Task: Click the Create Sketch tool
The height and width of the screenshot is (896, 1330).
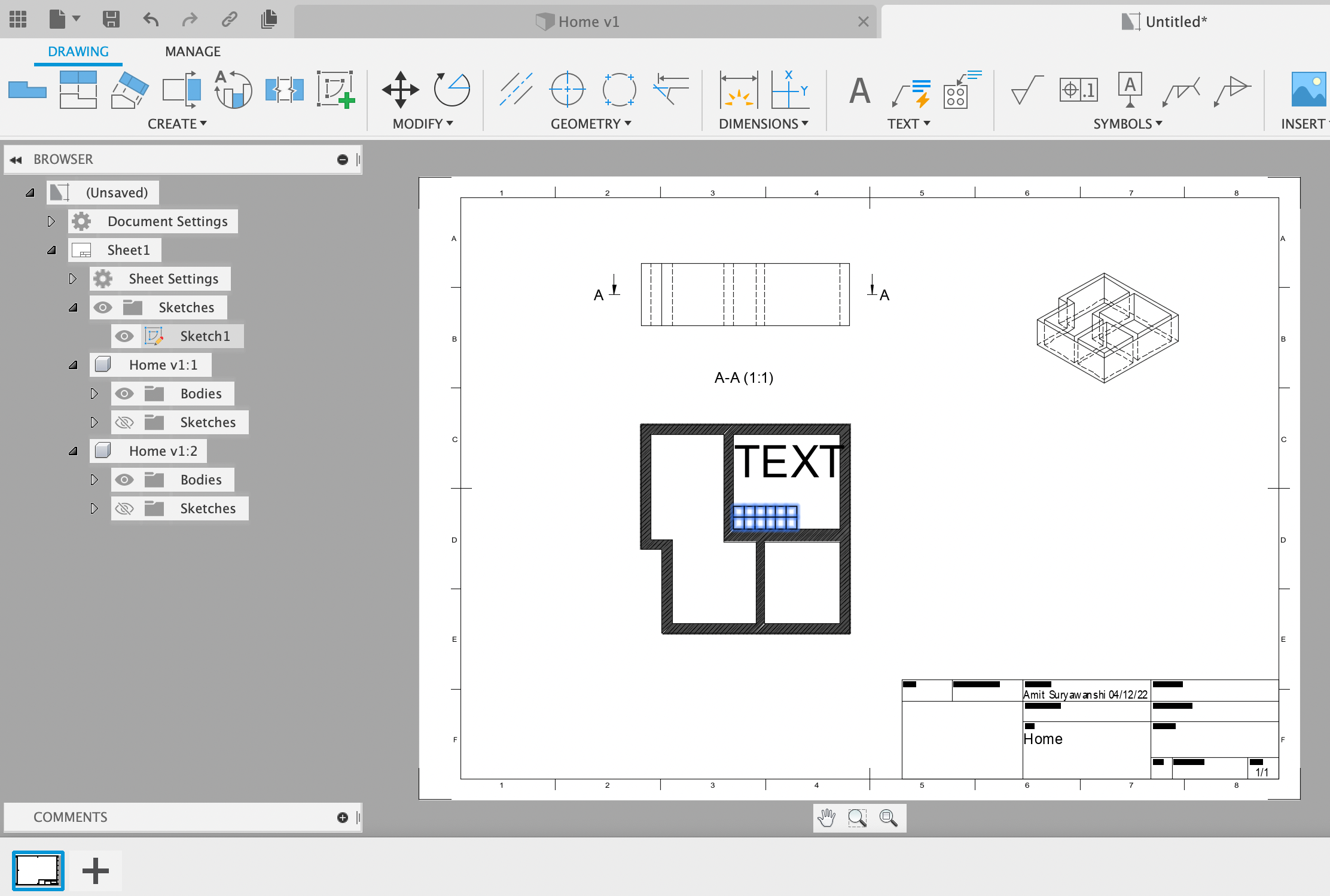Action: [335, 90]
